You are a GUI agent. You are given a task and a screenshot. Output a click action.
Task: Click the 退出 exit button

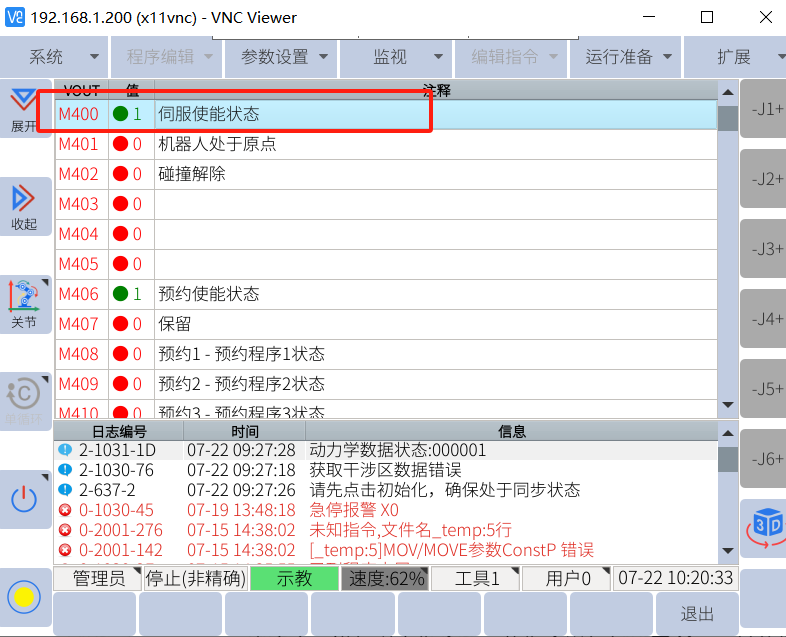tap(697, 613)
